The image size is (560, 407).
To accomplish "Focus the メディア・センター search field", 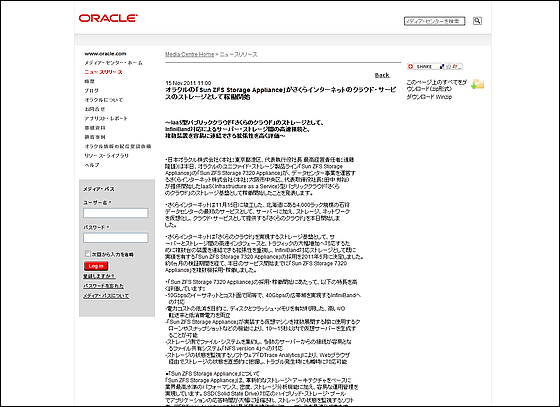I will pyautogui.click(x=434, y=21).
